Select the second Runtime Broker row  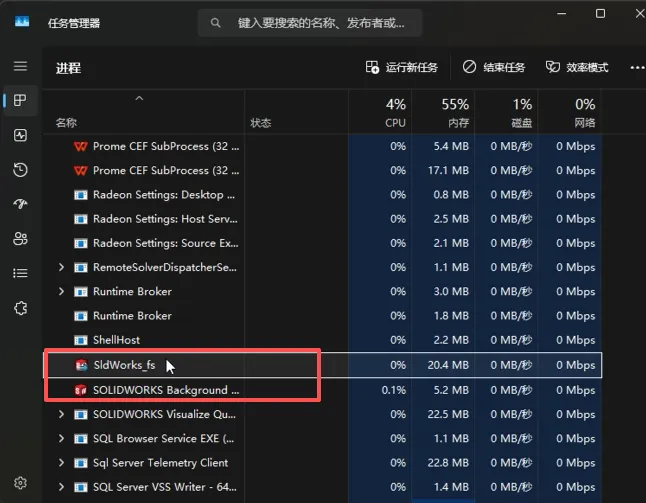coord(323,316)
